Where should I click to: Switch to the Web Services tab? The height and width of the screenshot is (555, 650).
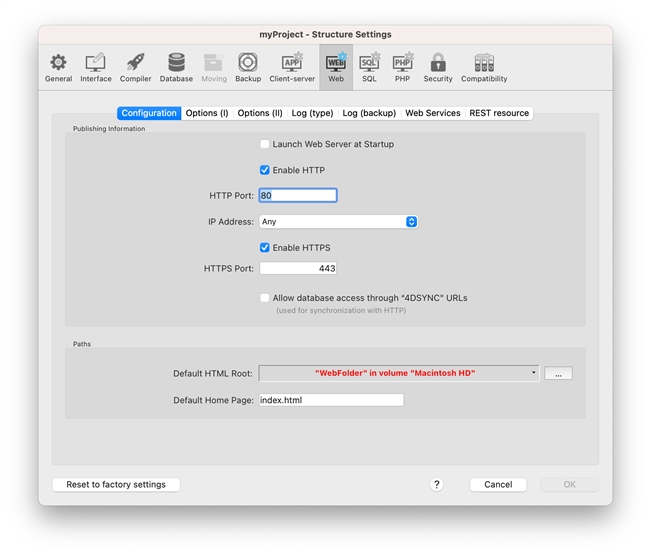(432, 113)
